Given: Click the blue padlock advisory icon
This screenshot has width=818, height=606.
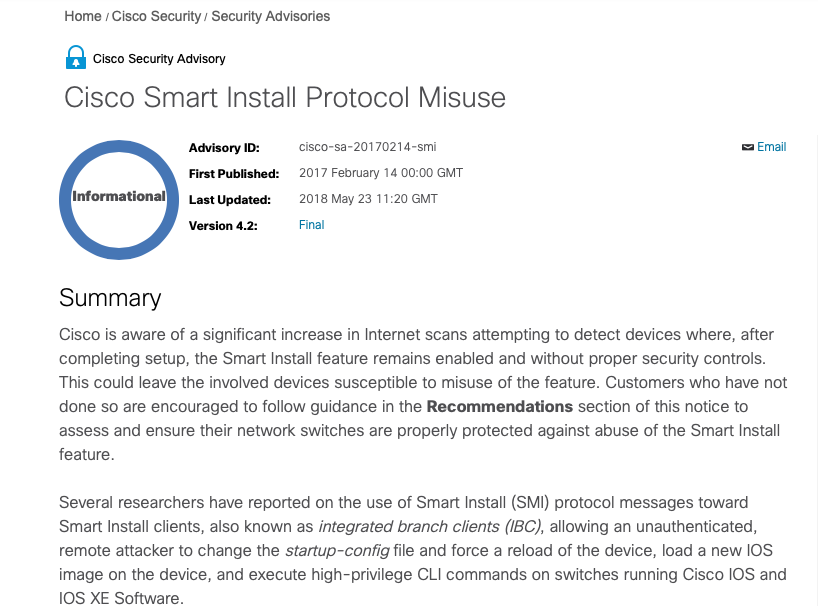Looking at the screenshot, I should pos(76,57).
